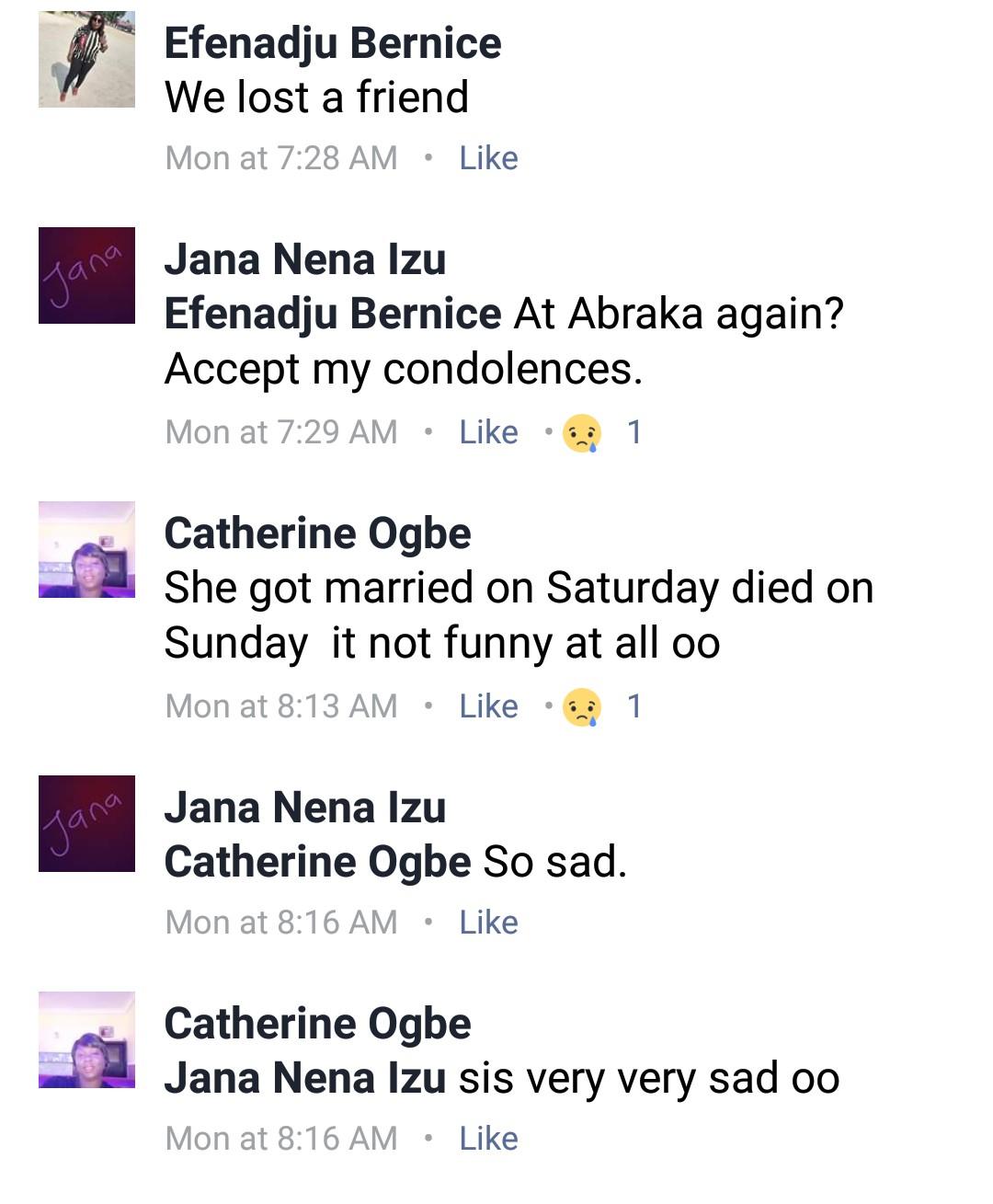The height and width of the screenshot is (1204, 993).
Task: Like the "Accept my condolences" comment
Action: pyautogui.click(x=488, y=432)
